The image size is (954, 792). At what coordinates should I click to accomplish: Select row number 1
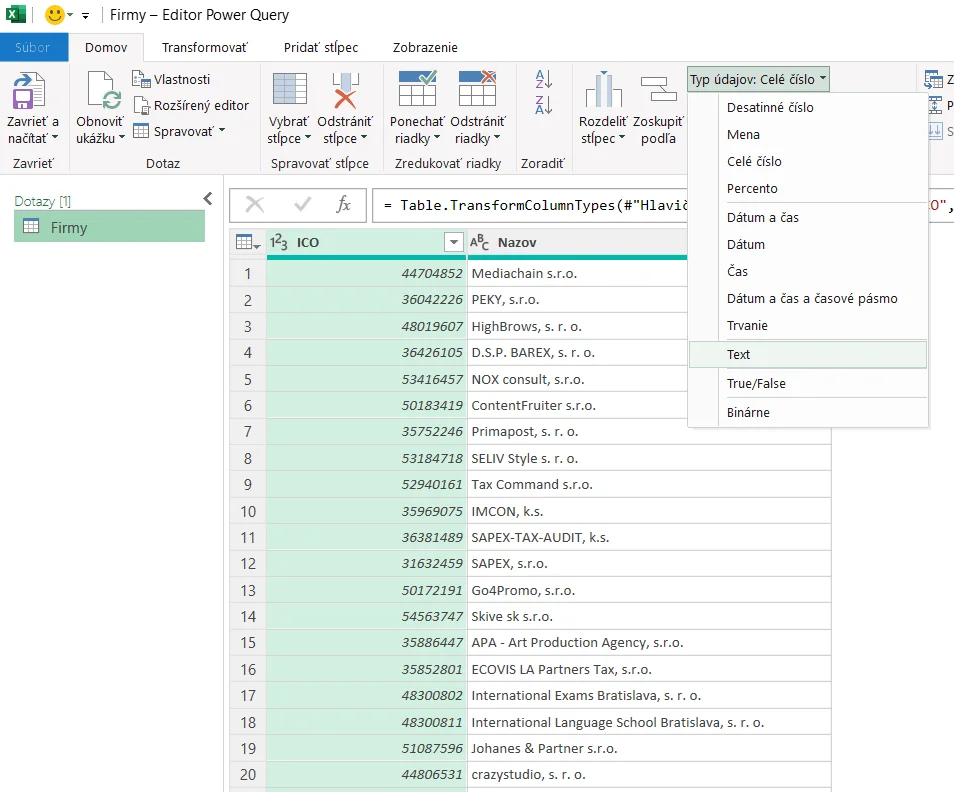pos(248,274)
